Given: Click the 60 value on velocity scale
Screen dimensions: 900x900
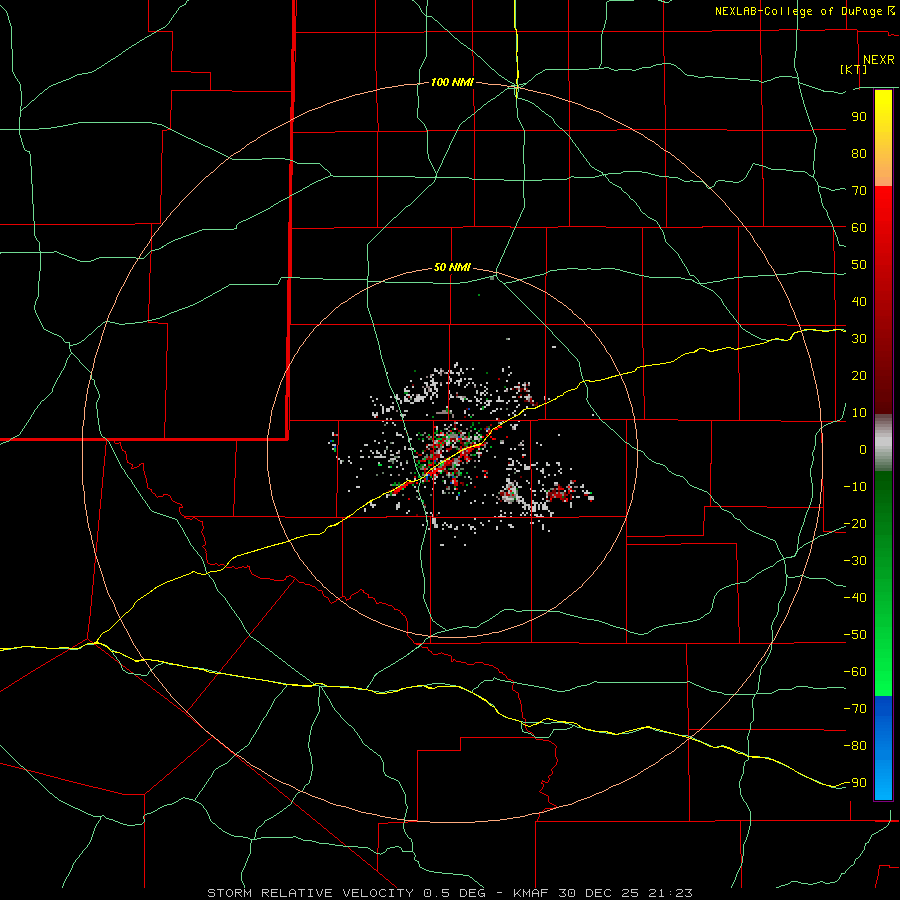Looking at the screenshot, I should [x=859, y=227].
